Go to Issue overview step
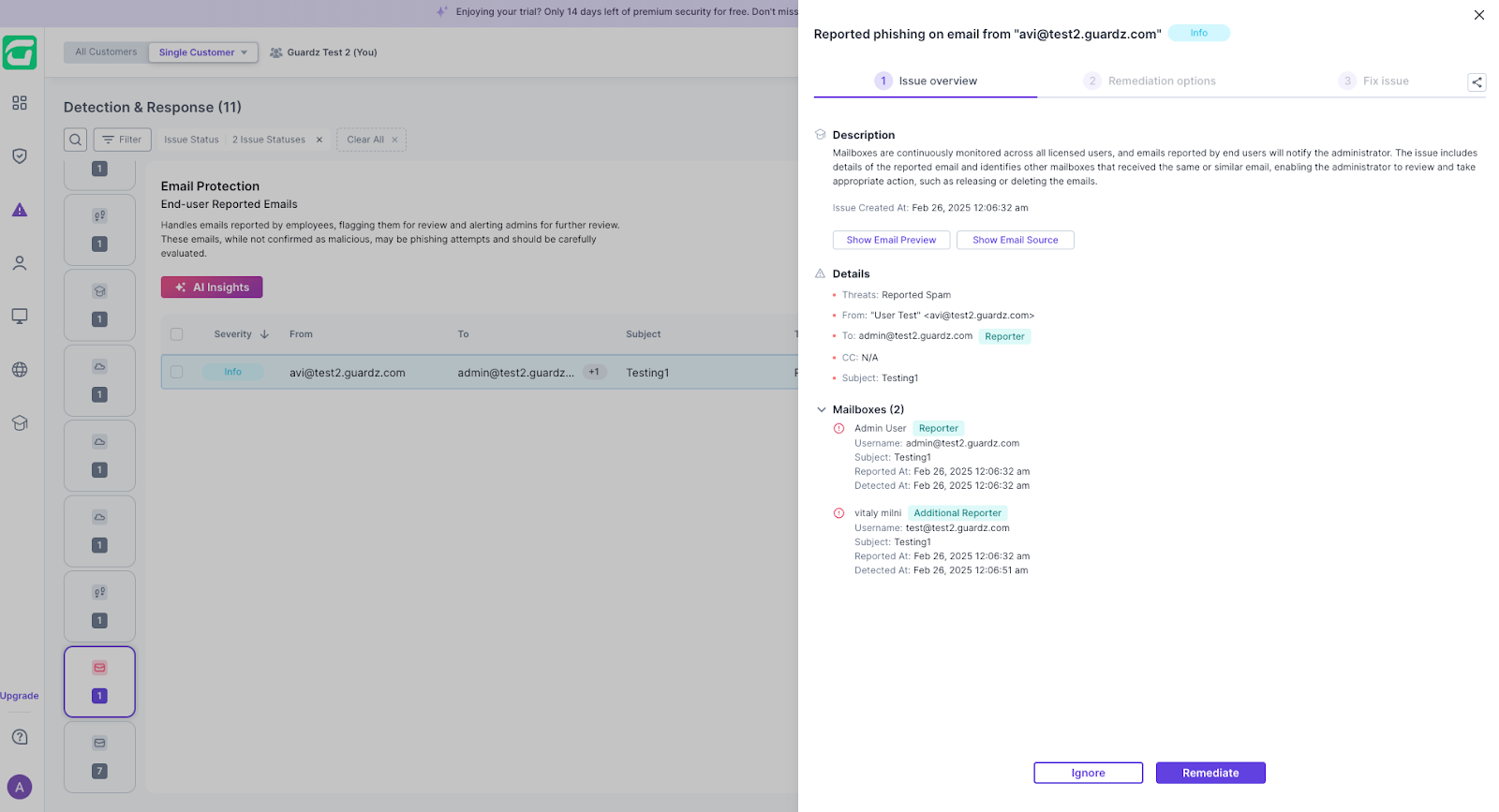Image resolution: width=1499 pixels, height=812 pixels. tap(926, 81)
